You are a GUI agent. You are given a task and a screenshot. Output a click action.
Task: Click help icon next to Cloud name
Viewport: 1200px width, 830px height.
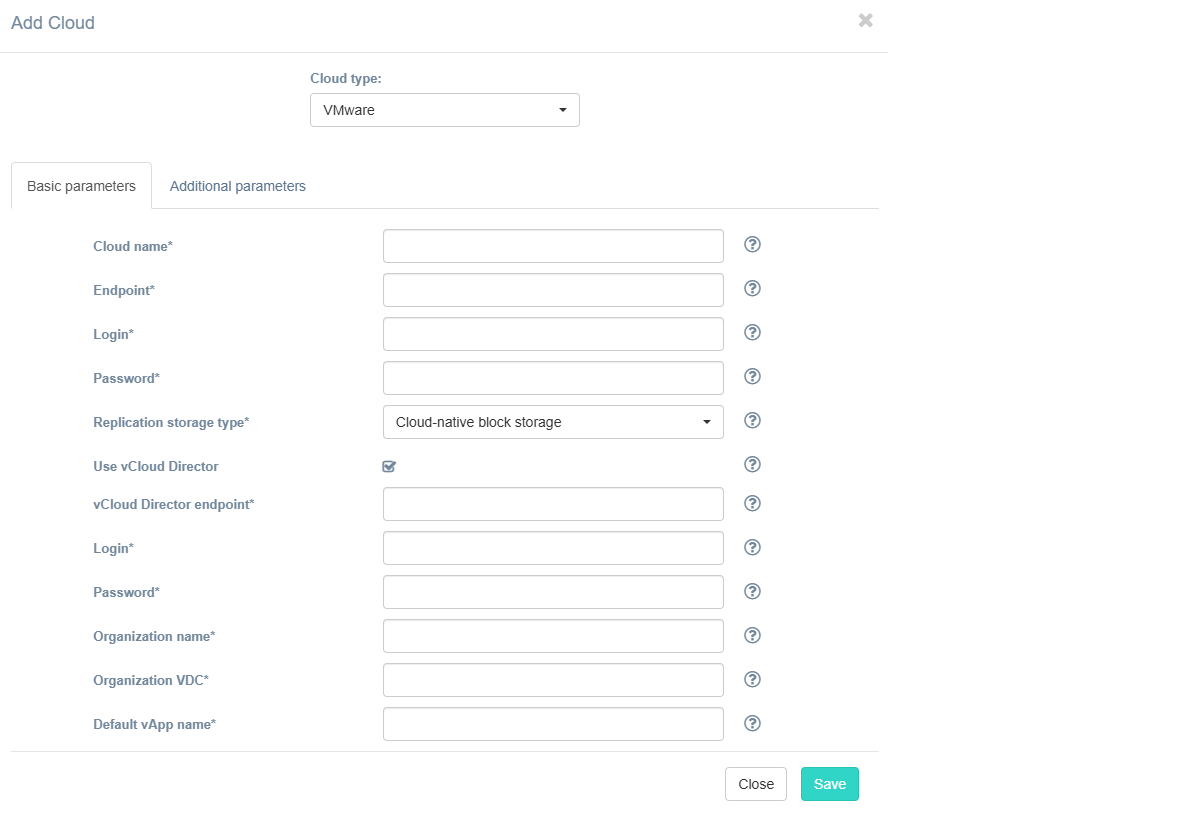pos(753,245)
